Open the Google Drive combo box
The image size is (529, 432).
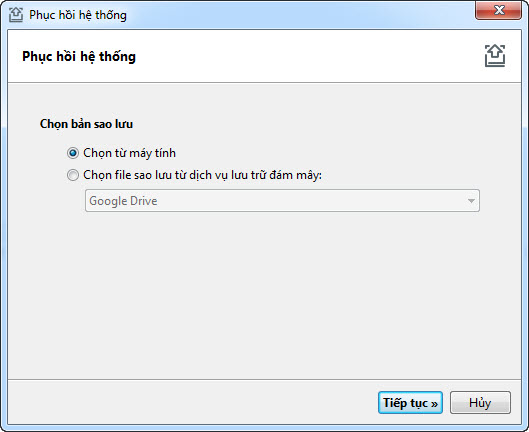282,201
